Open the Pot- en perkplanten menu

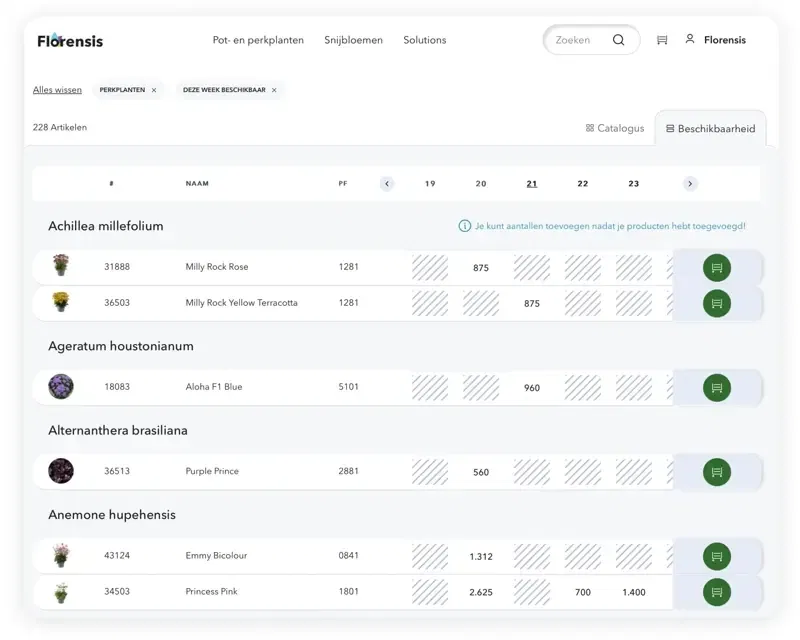[x=258, y=40]
